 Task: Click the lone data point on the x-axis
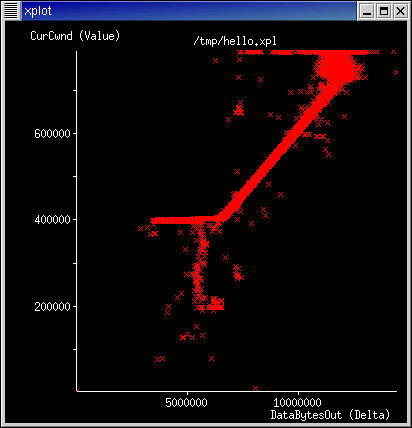pyautogui.click(x=256, y=388)
